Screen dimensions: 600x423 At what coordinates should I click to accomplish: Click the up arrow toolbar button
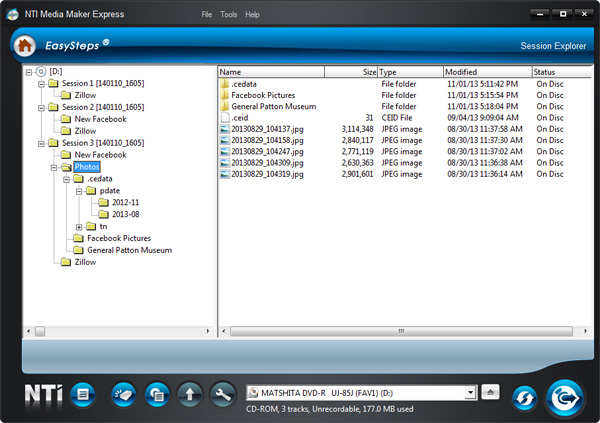[190, 394]
